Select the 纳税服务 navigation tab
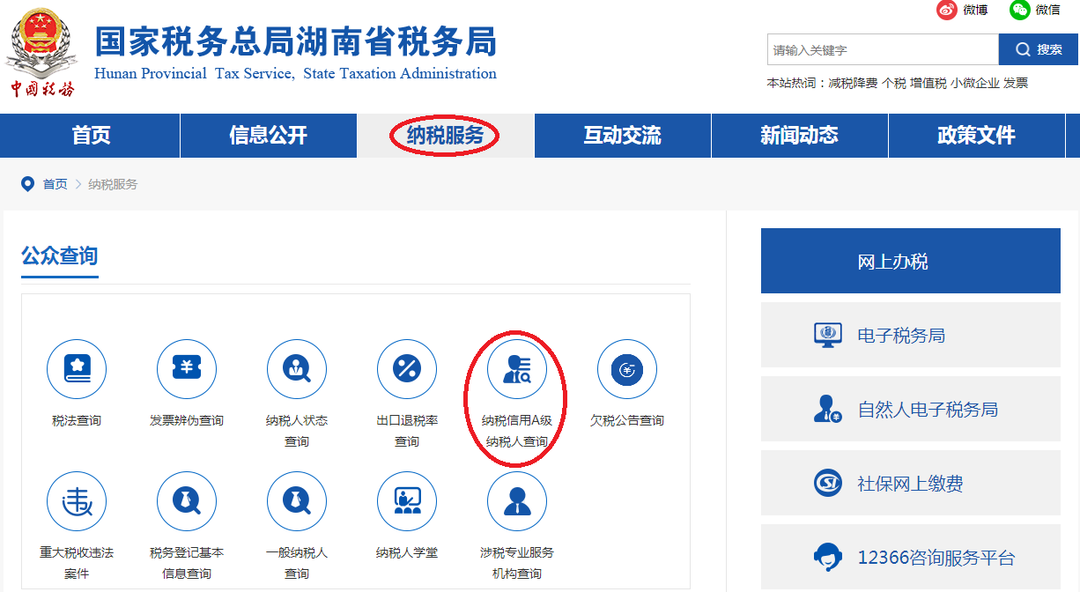The height and width of the screenshot is (592, 1080). click(446, 135)
